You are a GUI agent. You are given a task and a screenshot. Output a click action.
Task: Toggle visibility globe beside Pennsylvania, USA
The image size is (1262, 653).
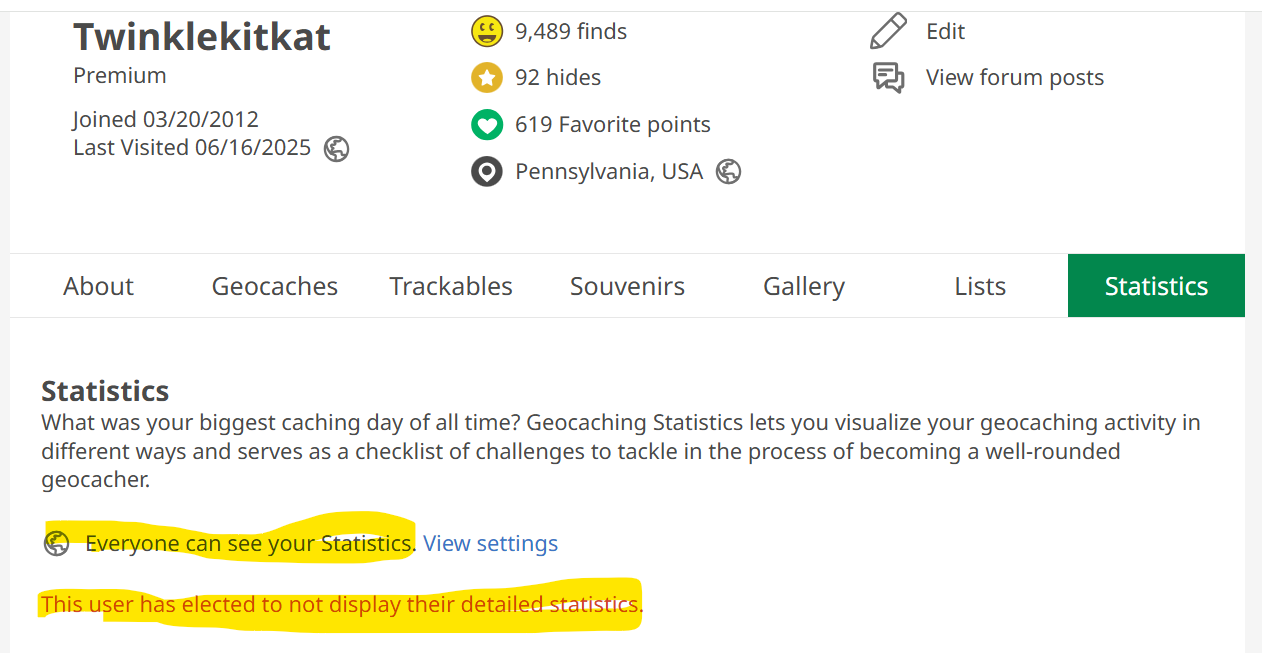pos(729,172)
